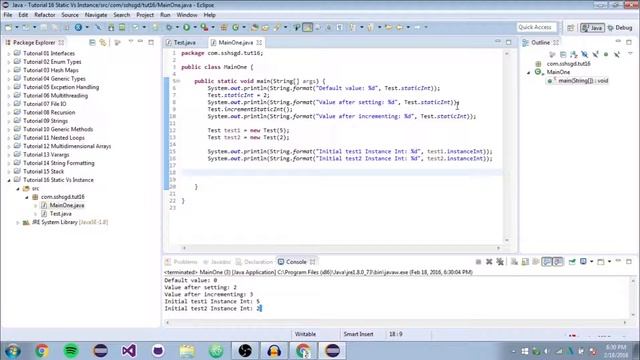The height and width of the screenshot is (360, 640).
Task: Toggle Show Console on Standard Error change
Action: pyautogui.click(x=558, y=262)
